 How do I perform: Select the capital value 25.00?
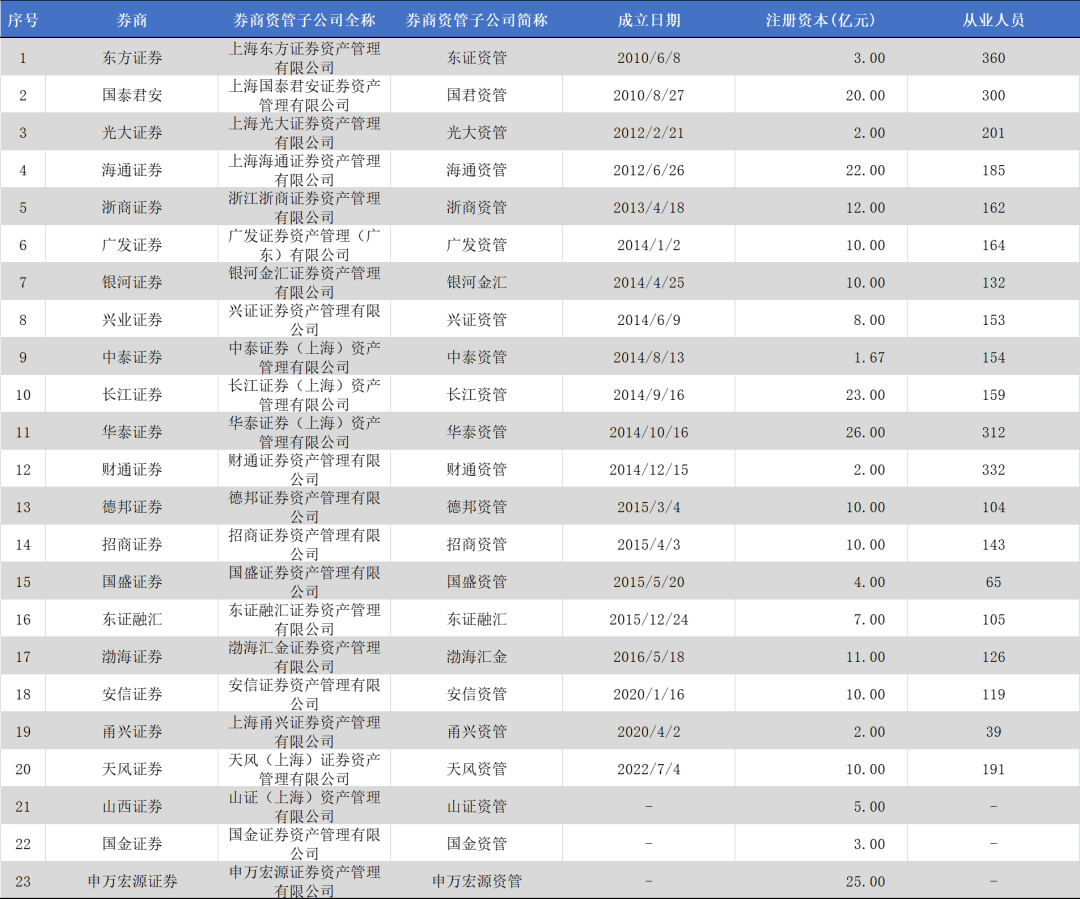866,881
